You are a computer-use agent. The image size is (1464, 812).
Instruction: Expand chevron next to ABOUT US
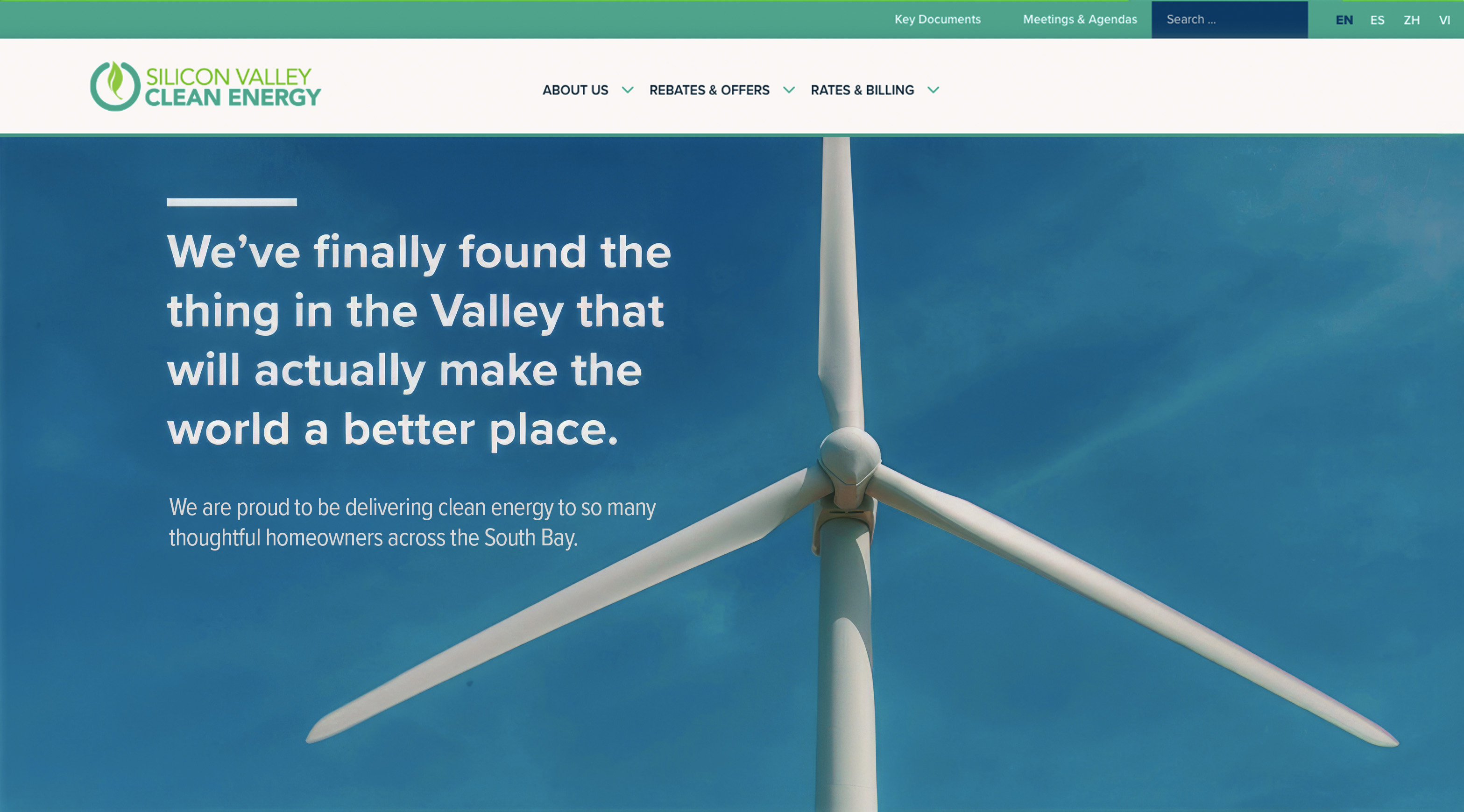(x=628, y=90)
